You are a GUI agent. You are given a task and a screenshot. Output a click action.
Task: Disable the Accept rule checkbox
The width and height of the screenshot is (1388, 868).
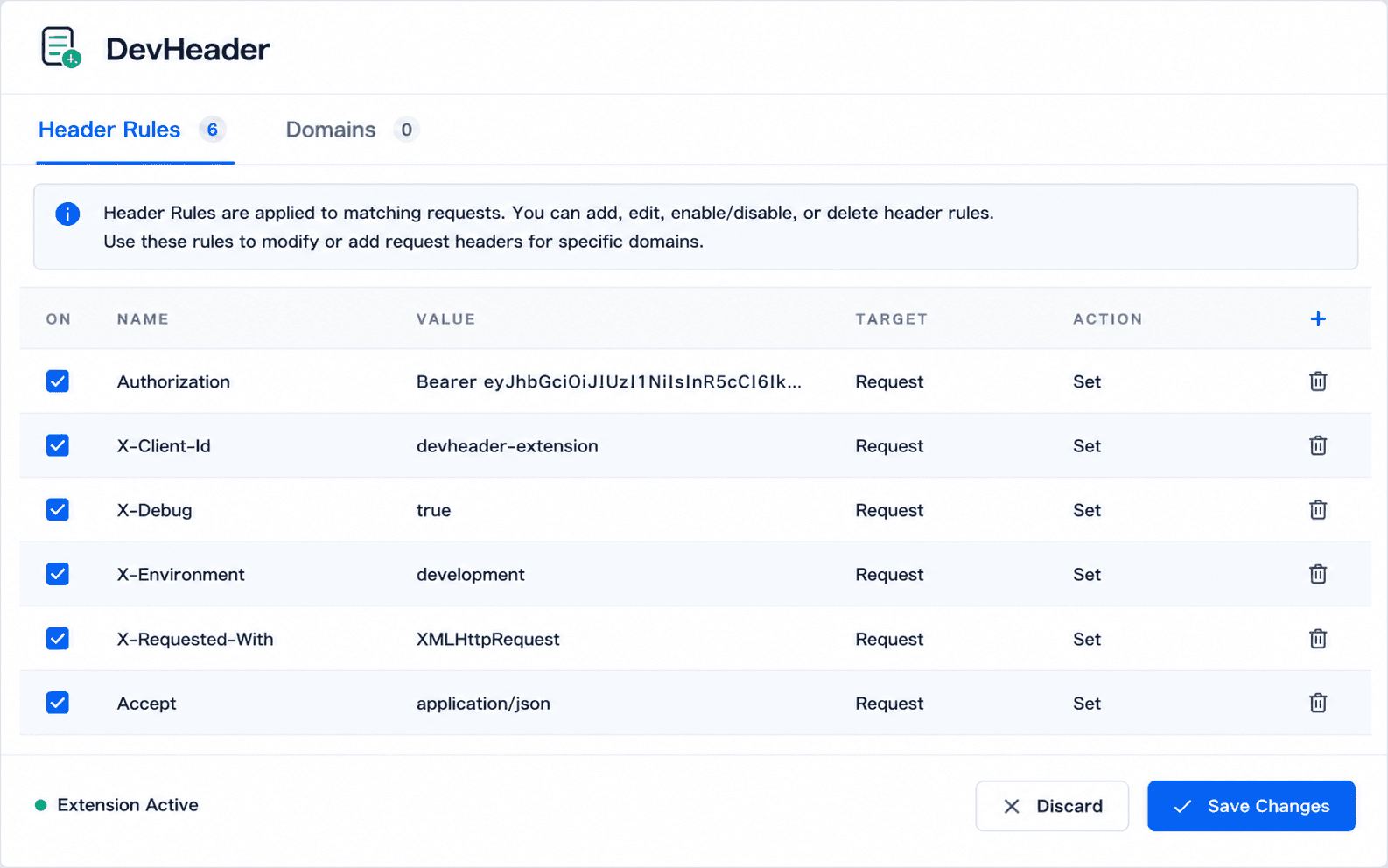58,703
